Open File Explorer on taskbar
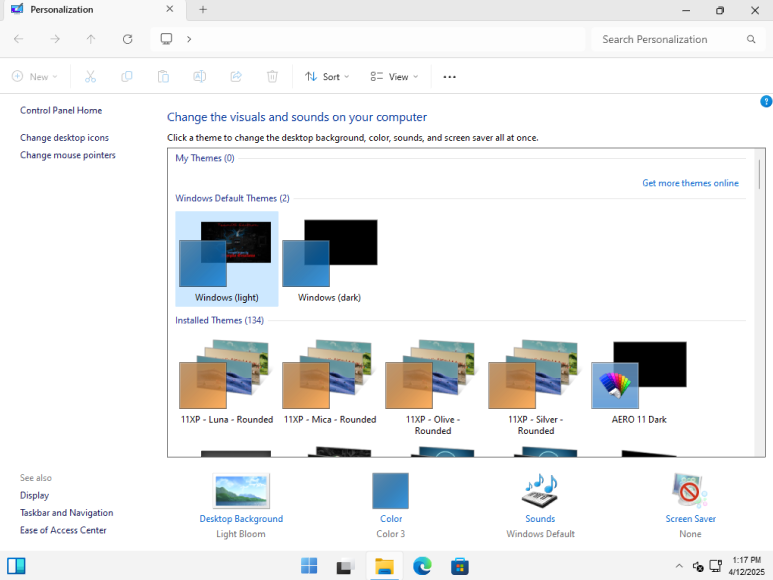Image resolution: width=773 pixels, height=580 pixels. coord(384,566)
